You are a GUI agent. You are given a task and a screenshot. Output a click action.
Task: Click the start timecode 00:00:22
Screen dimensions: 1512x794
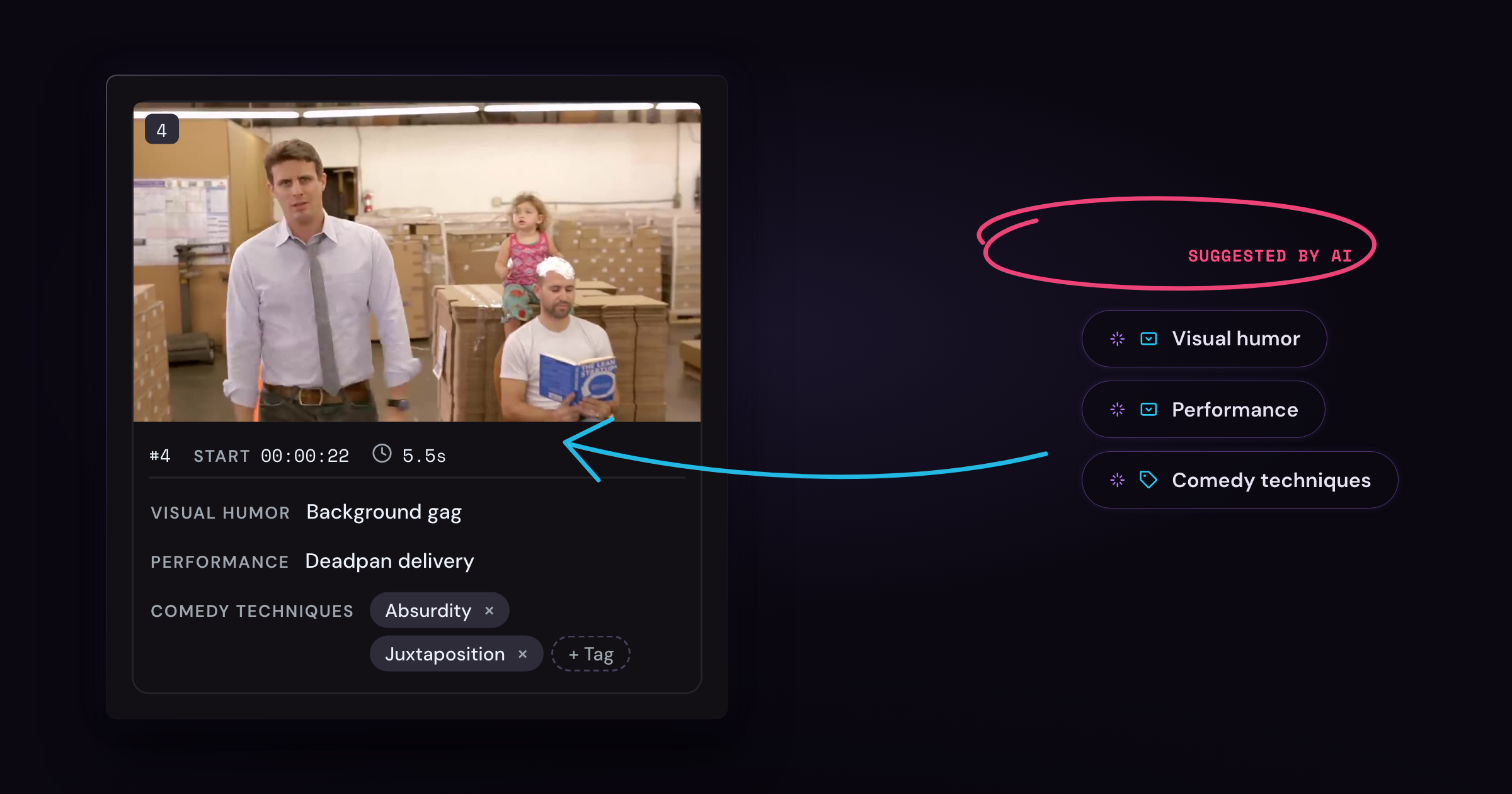coord(305,456)
